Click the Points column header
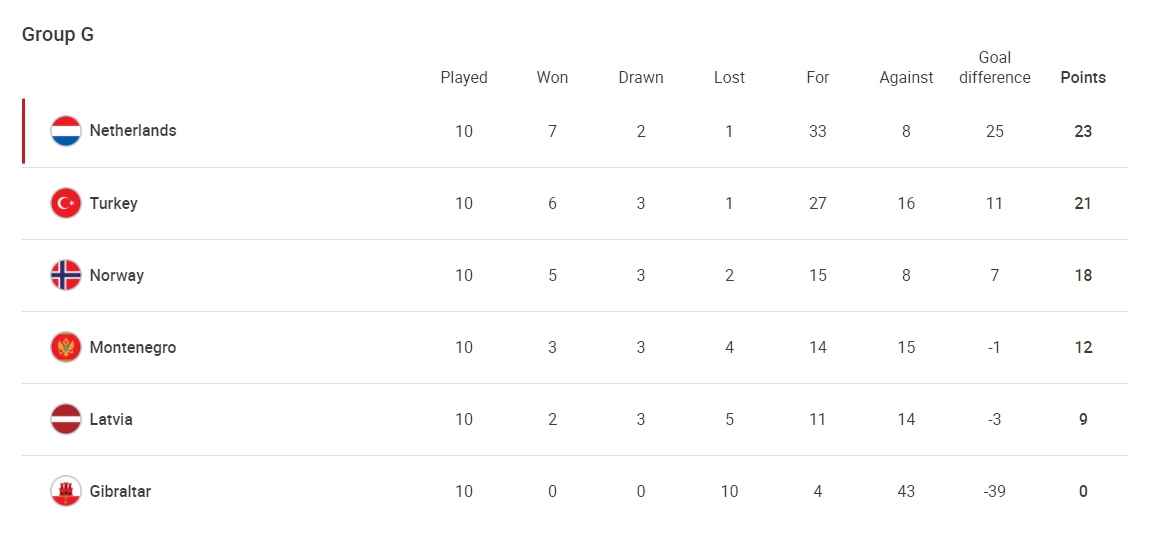 pyautogui.click(x=1083, y=77)
